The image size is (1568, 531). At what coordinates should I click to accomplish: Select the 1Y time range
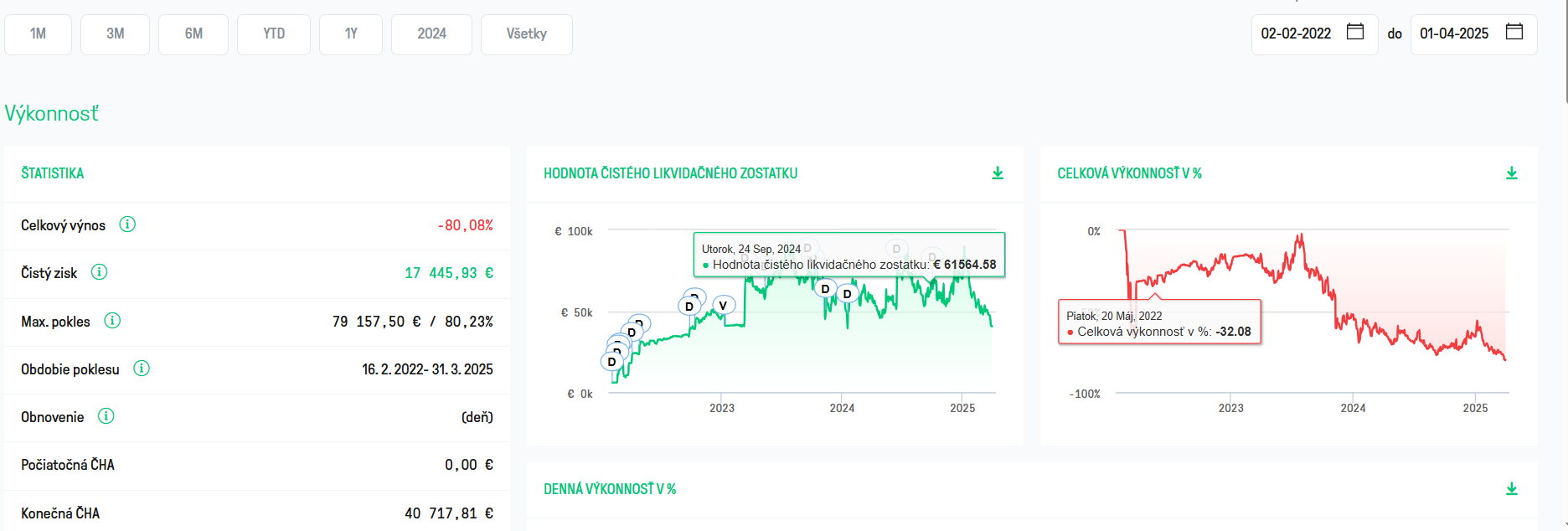[x=351, y=34]
